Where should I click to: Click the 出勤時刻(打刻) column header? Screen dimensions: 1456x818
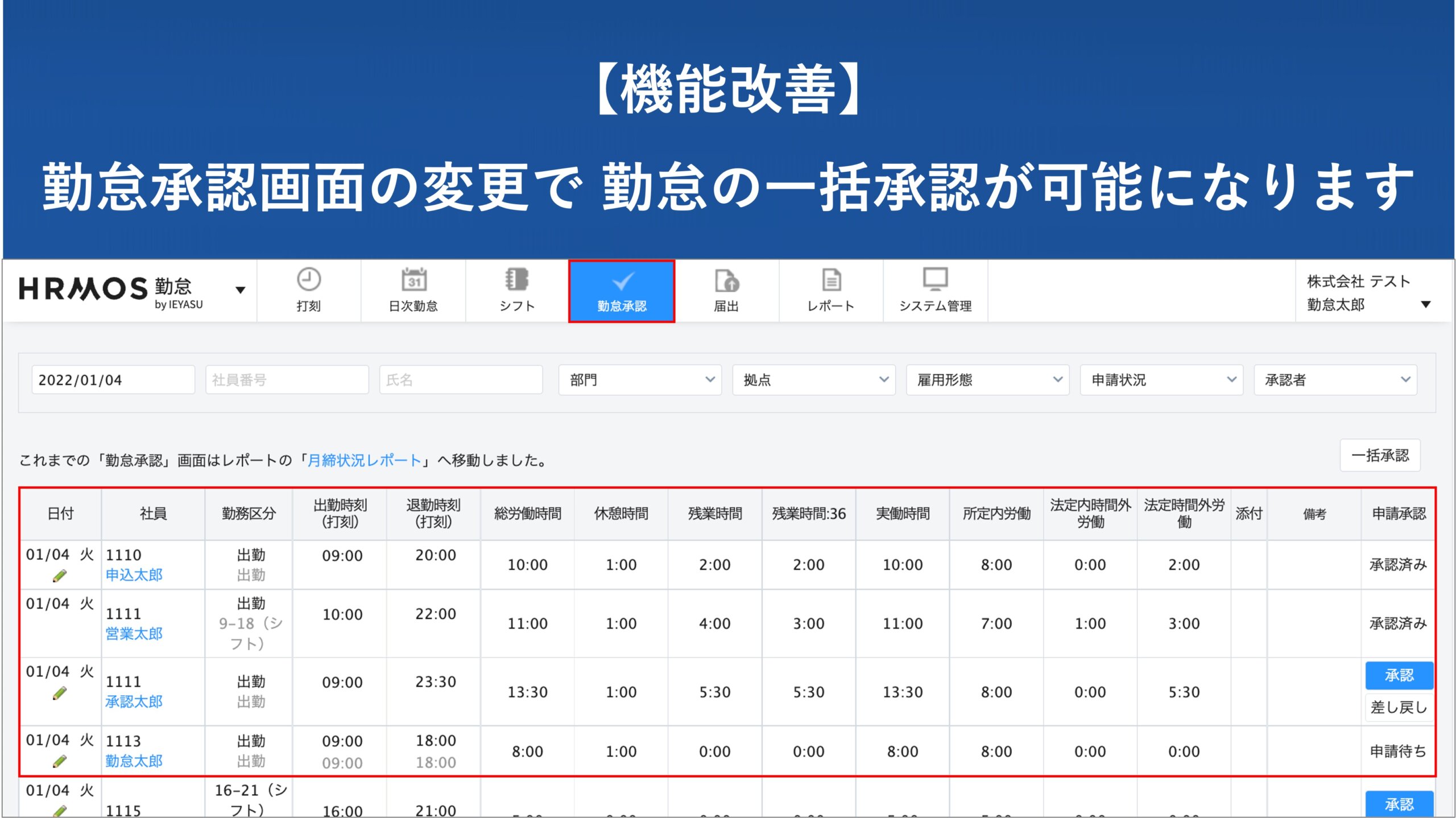coord(340,513)
